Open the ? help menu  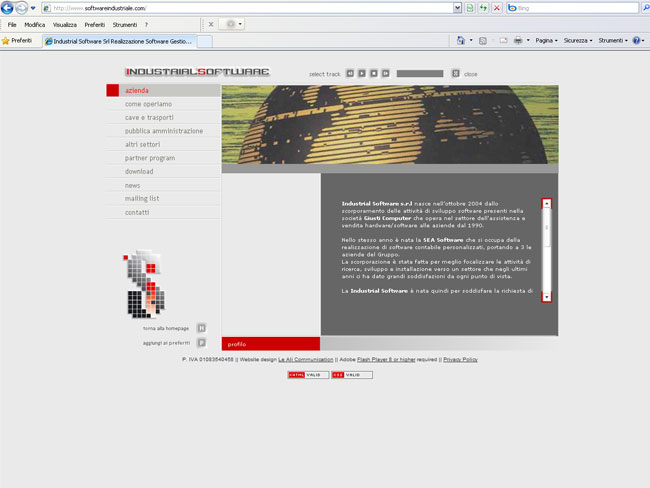(146, 25)
